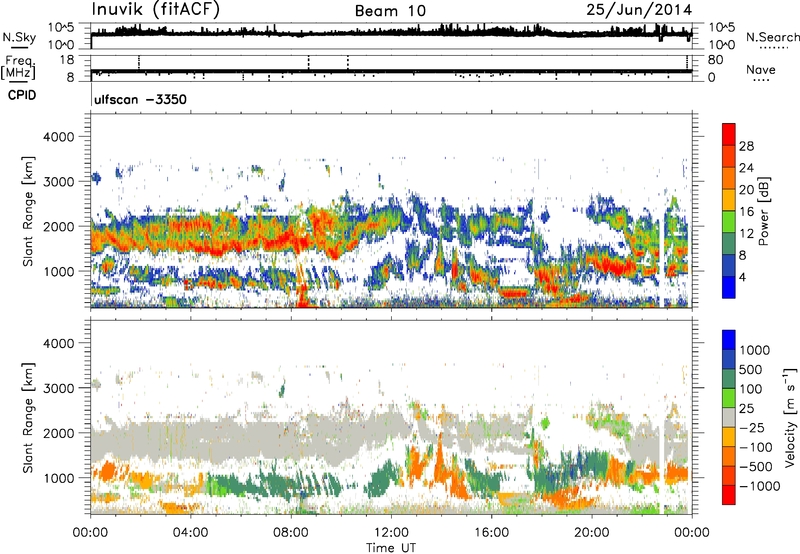The width and height of the screenshot is (800, 554).
Task: Click the 'ulfscan -3350' text
Action: tap(140, 99)
